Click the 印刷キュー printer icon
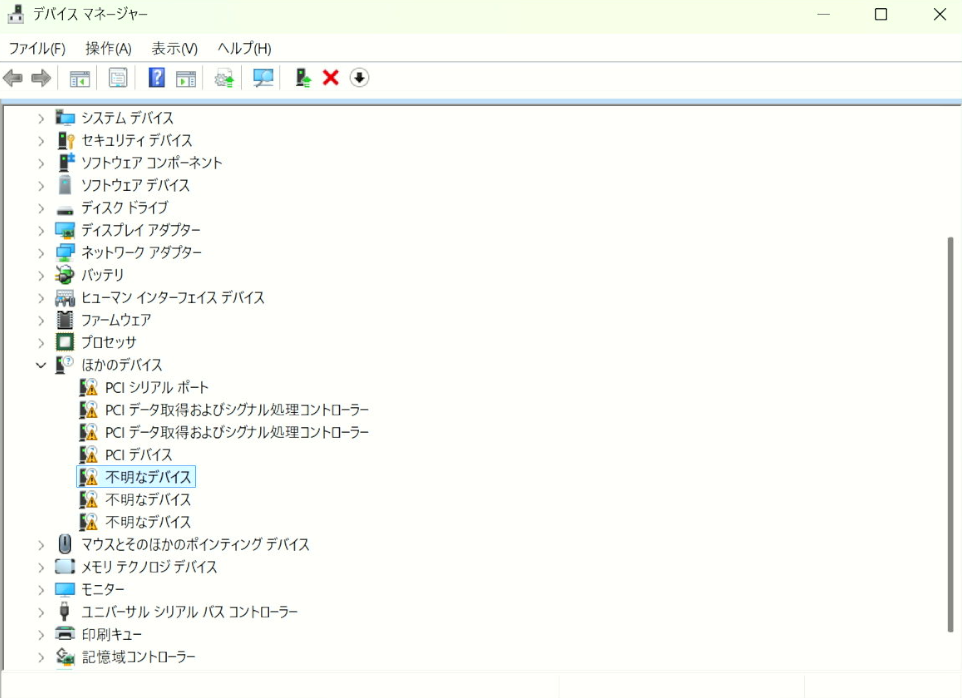This screenshot has width=962, height=698. point(64,634)
